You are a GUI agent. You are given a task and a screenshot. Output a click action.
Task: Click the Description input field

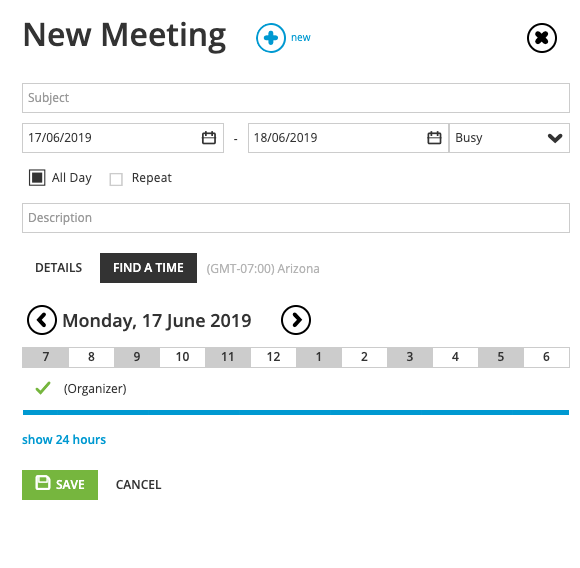pyautogui.click(x=296, y=218)
